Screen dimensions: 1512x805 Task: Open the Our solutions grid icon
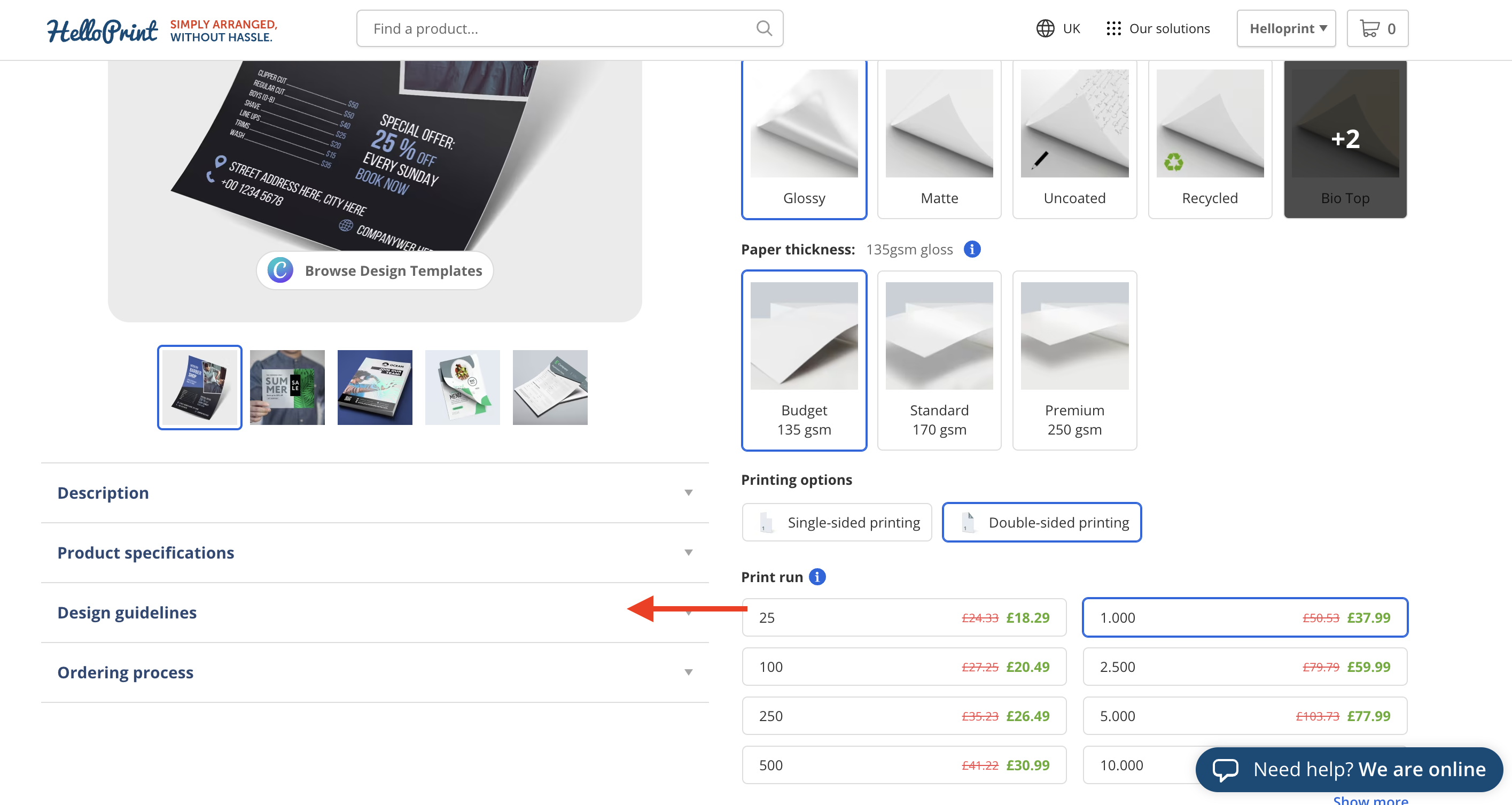click(1113, 28)
